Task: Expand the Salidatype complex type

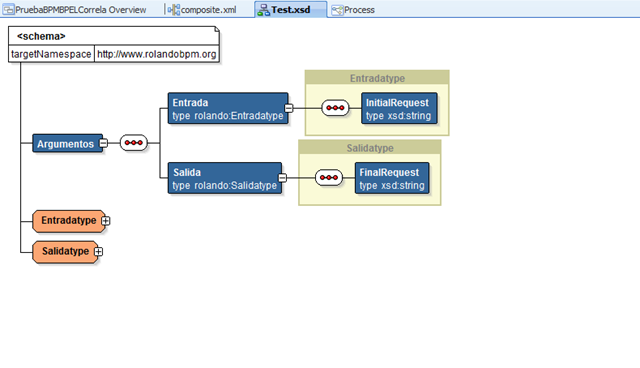Action: [x=98, y=251]
